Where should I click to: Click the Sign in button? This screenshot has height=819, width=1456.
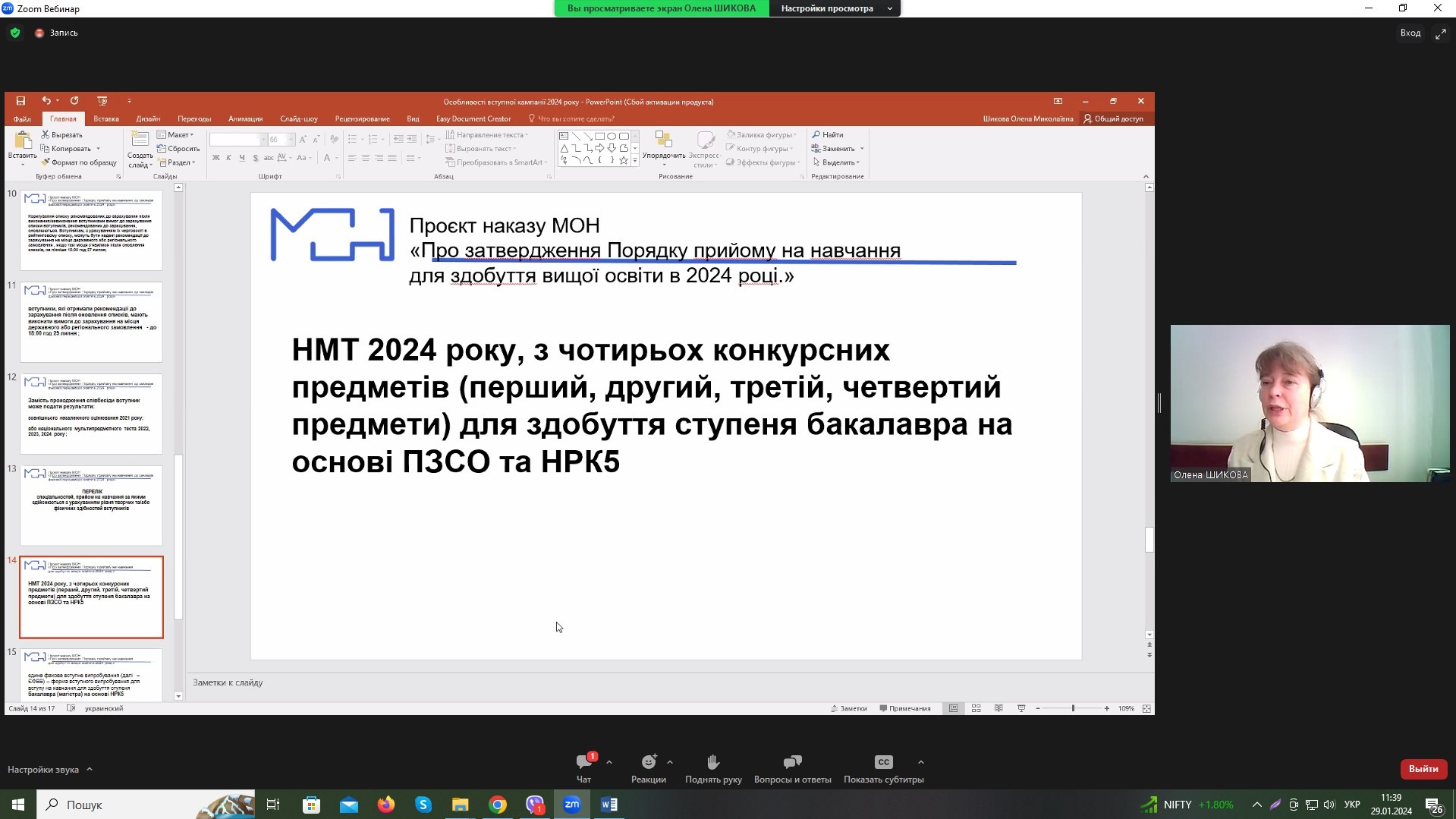coord(1410,33)
